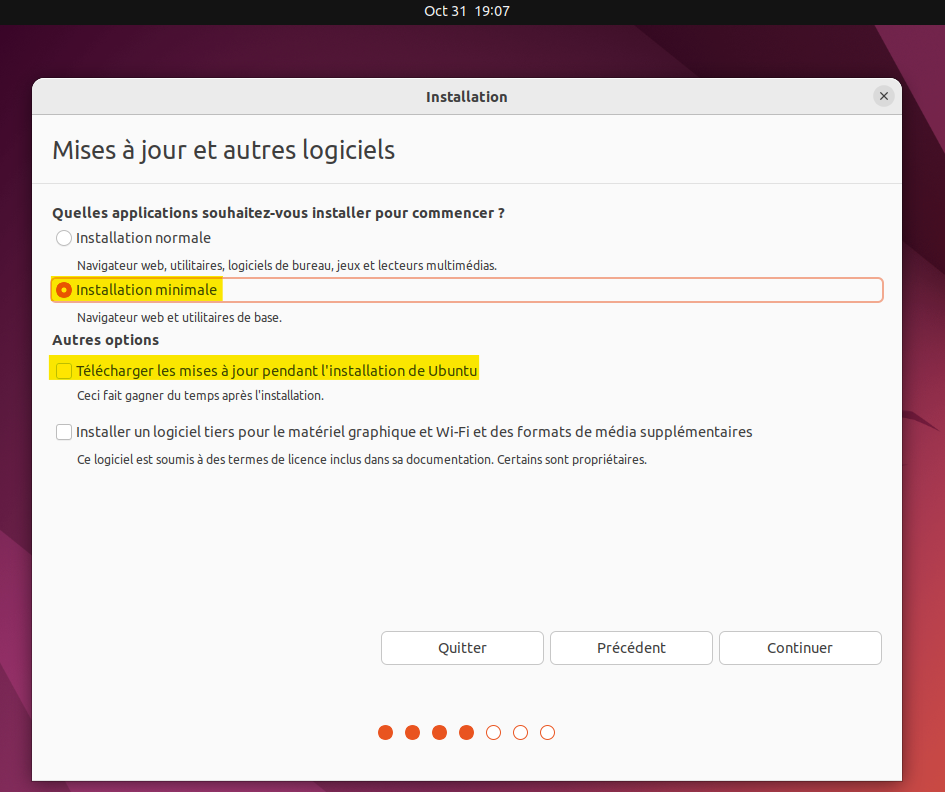Image resolution: width=945 pixels, height=792 pixels.
Task: Click the third filled progress dot
Action: coord(439,733)
